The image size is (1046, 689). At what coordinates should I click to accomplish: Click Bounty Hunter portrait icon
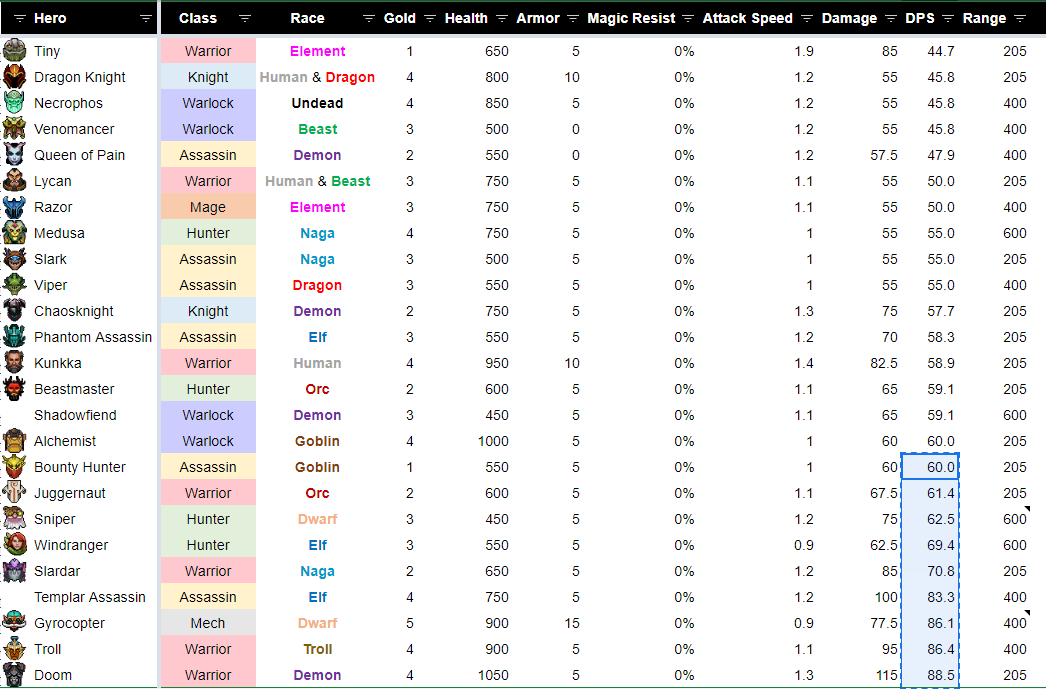tap(14, 467)
